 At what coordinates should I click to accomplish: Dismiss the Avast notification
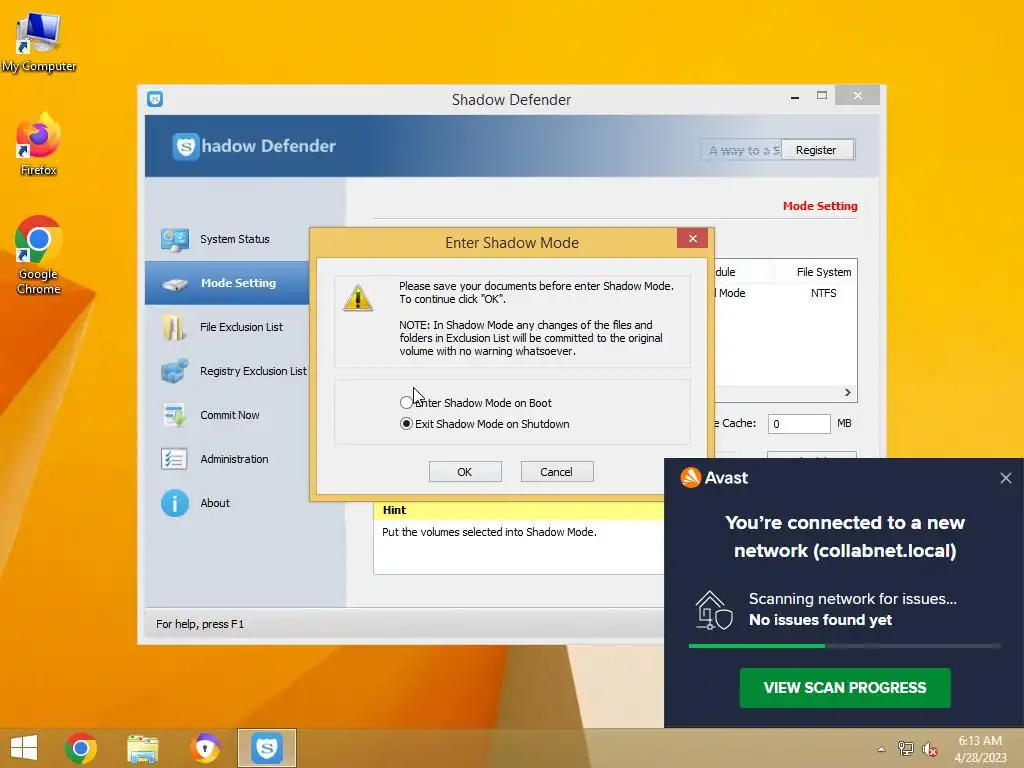click(1006, 478)
